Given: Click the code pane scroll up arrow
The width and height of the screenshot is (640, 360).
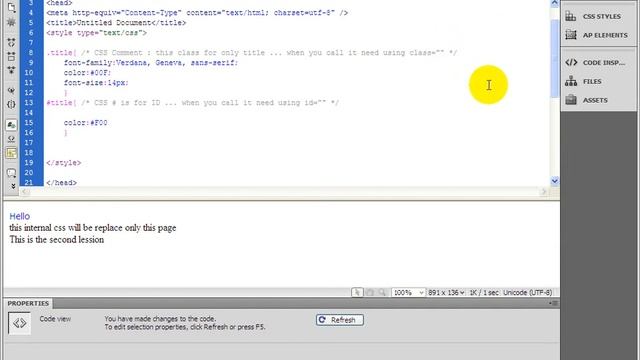Looking at the screenshot, I should click(554, 3).
